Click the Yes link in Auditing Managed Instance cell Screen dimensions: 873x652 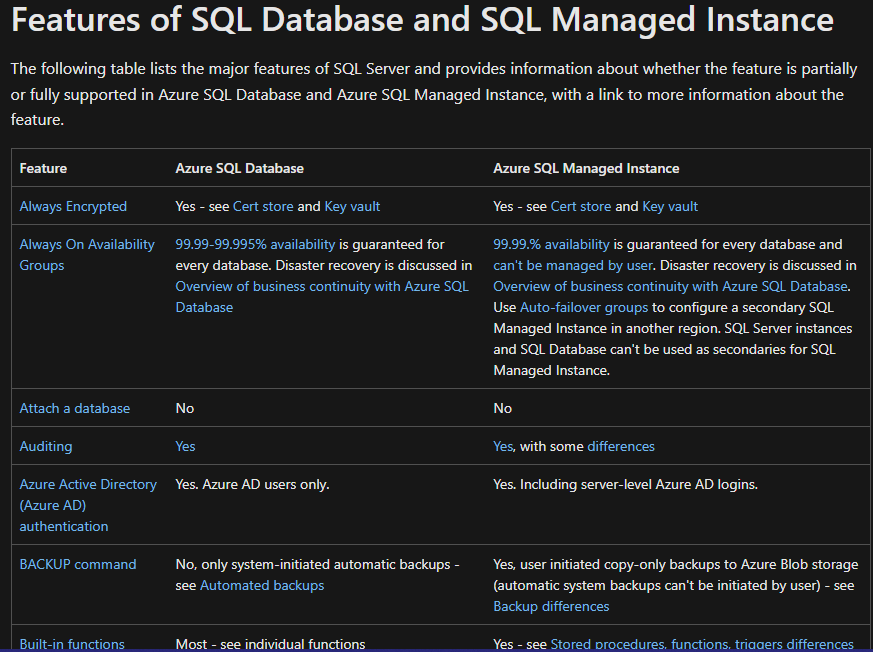click(x=503, y=446)
